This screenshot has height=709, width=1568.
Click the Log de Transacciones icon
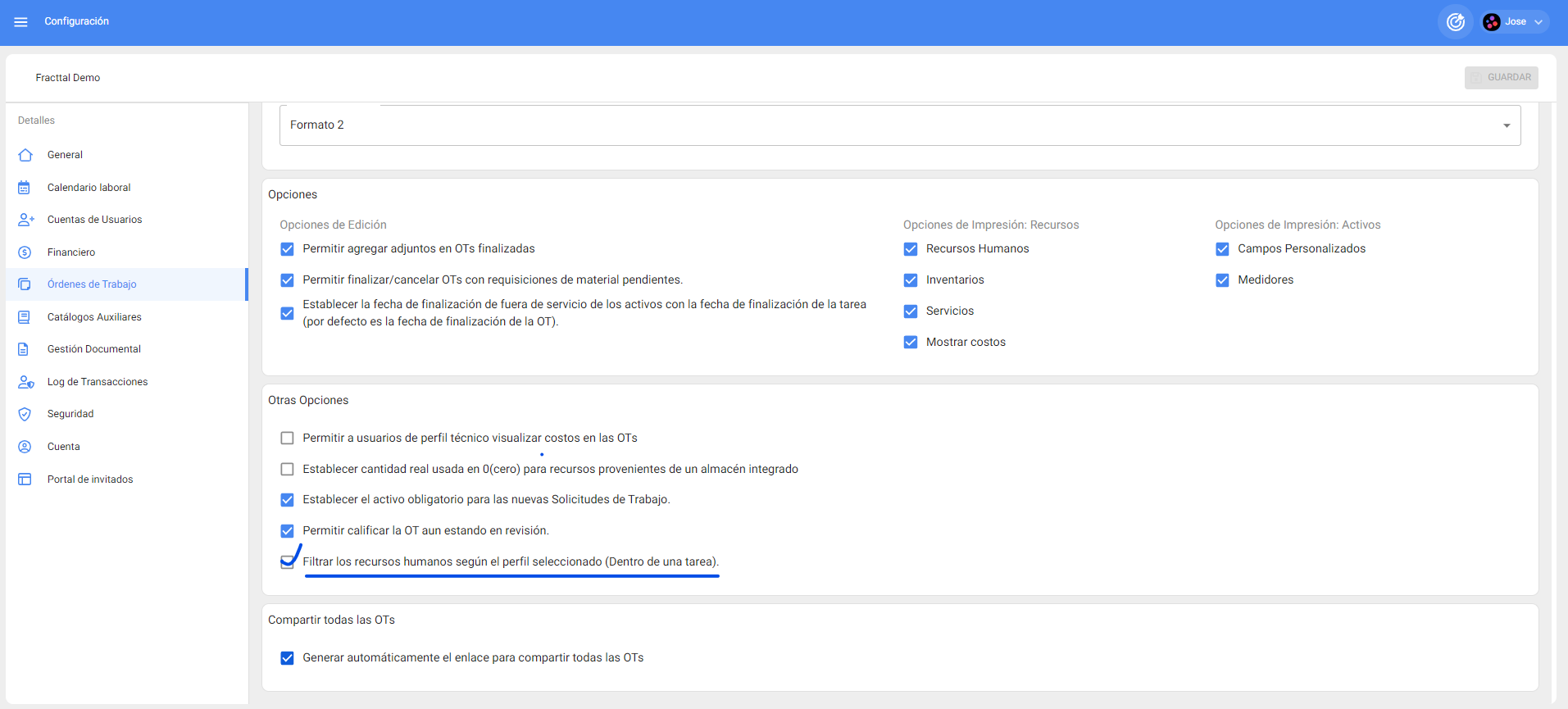click(x=25, y=382)
